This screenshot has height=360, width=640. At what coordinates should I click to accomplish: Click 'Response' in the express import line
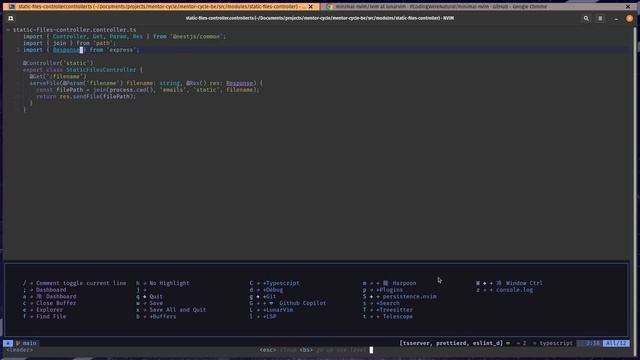point(66,50)
